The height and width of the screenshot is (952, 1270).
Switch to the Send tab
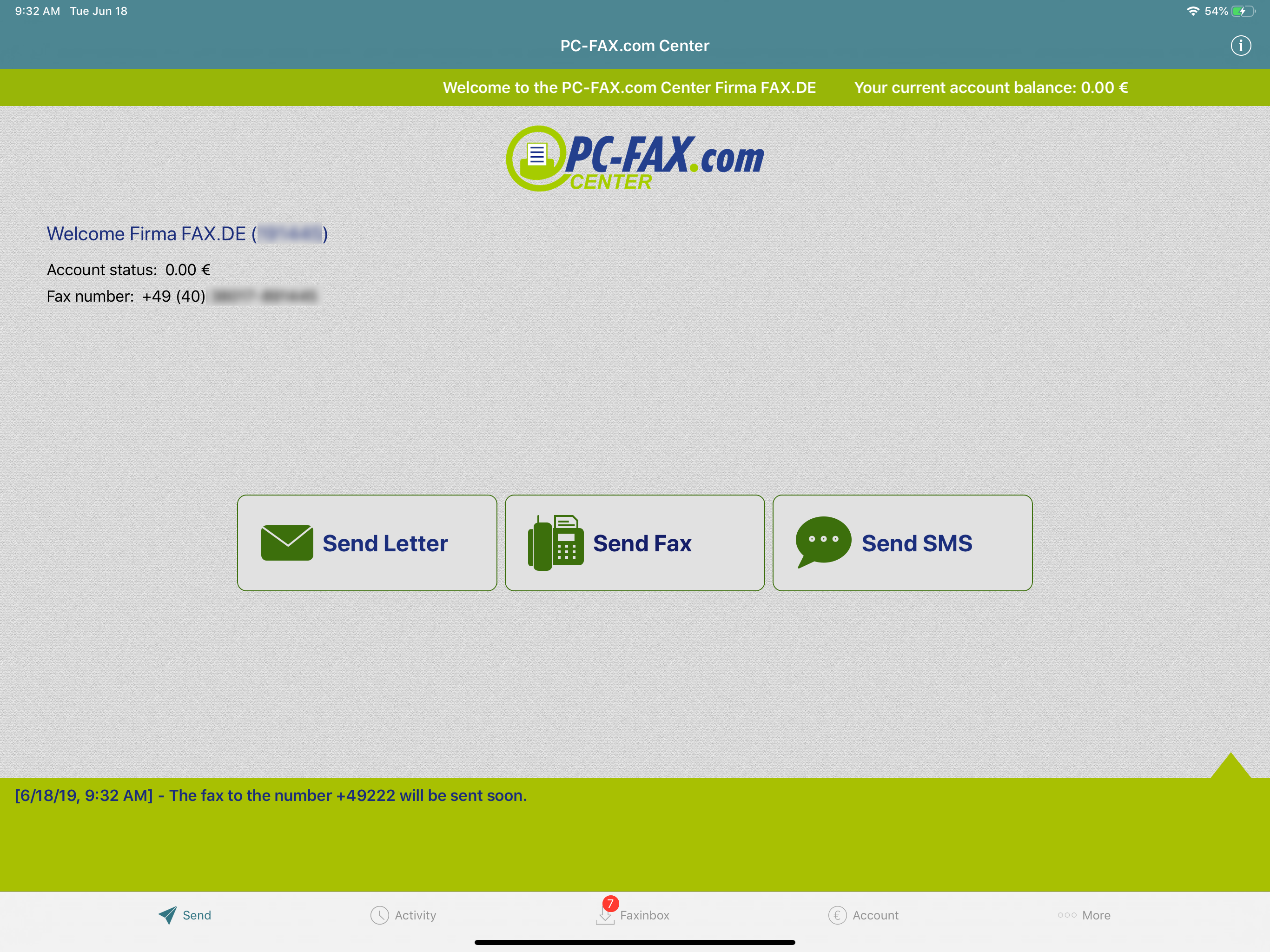point(185,915)
